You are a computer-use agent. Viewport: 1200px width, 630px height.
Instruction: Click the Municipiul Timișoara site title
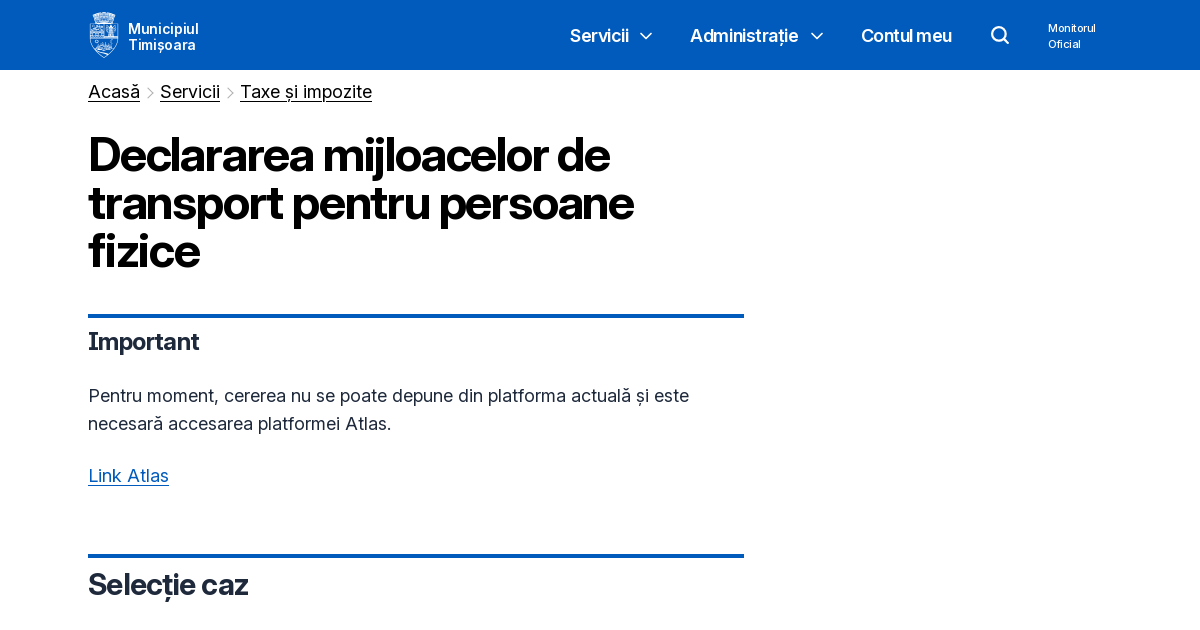point(163,34)
